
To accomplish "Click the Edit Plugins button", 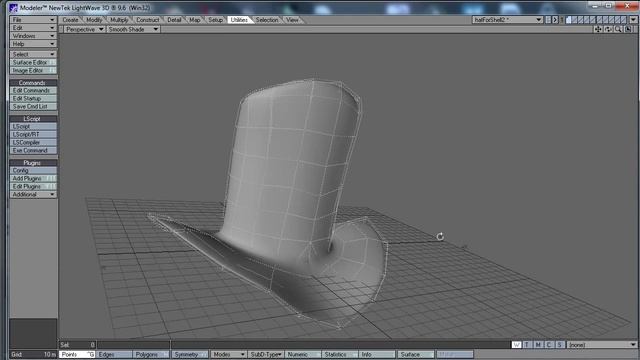I will tap(33, 187).
